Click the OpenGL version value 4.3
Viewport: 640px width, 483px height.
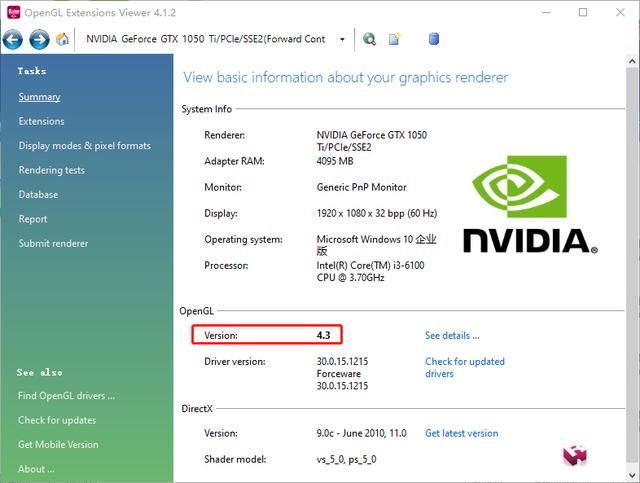tap(323, 335)
